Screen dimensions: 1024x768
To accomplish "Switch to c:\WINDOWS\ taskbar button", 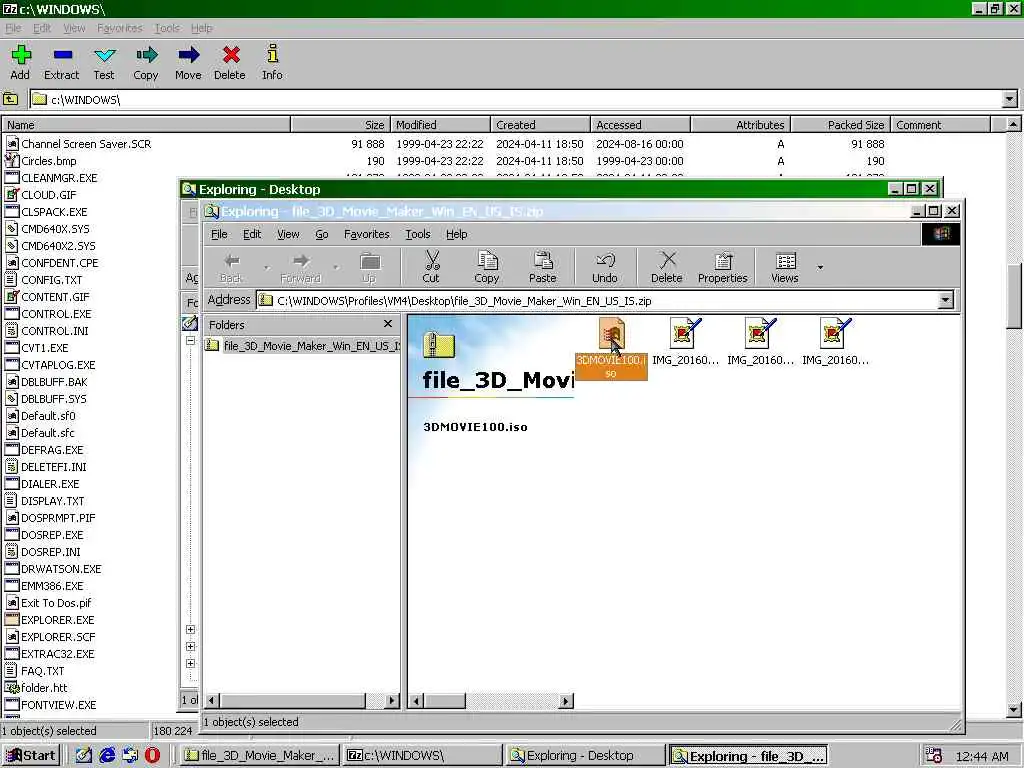I will pyautogui.click(x=422, y=756).
